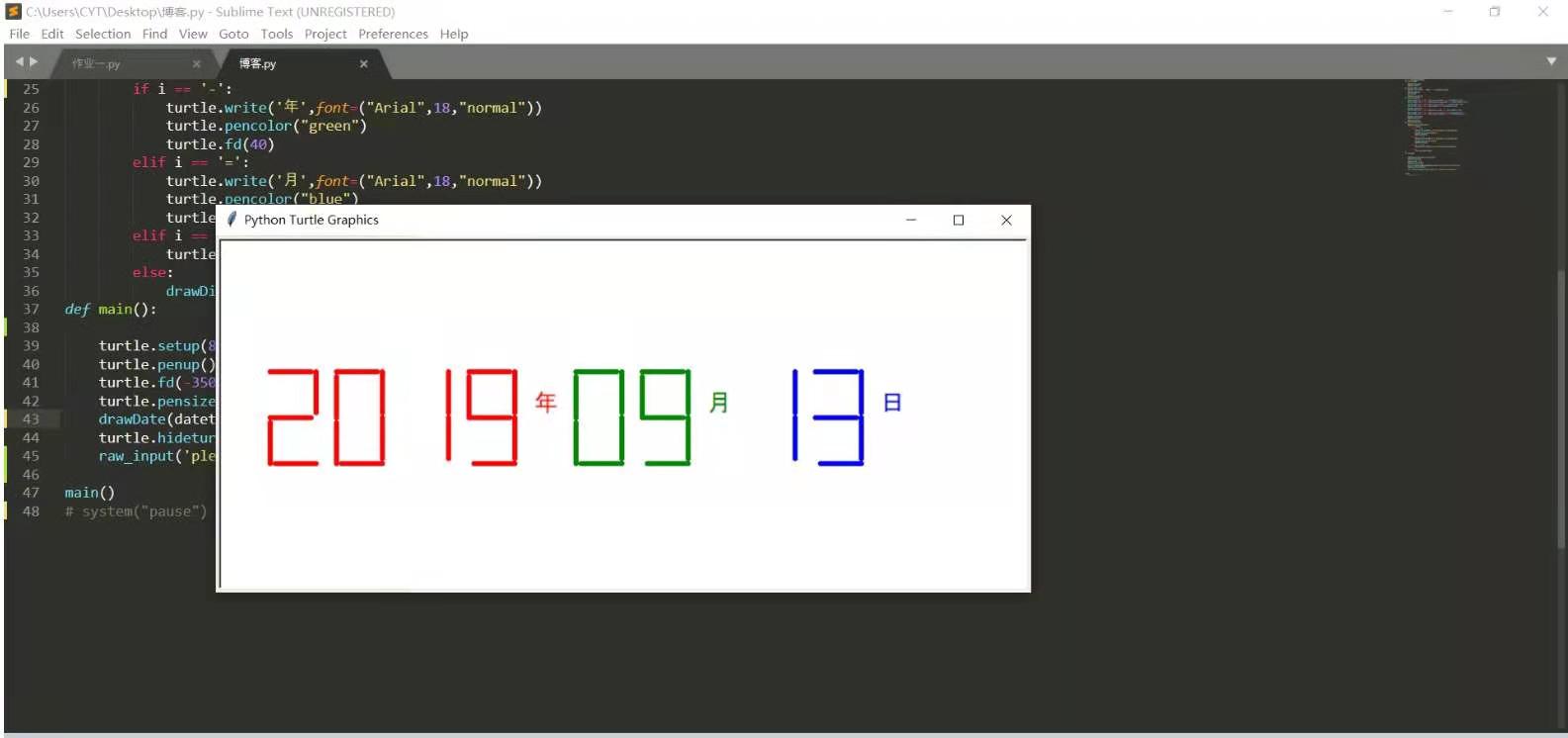Viewport: 1568px width, 738px height.
Task: Open the File menu
Action: click(x=20, y=34)
